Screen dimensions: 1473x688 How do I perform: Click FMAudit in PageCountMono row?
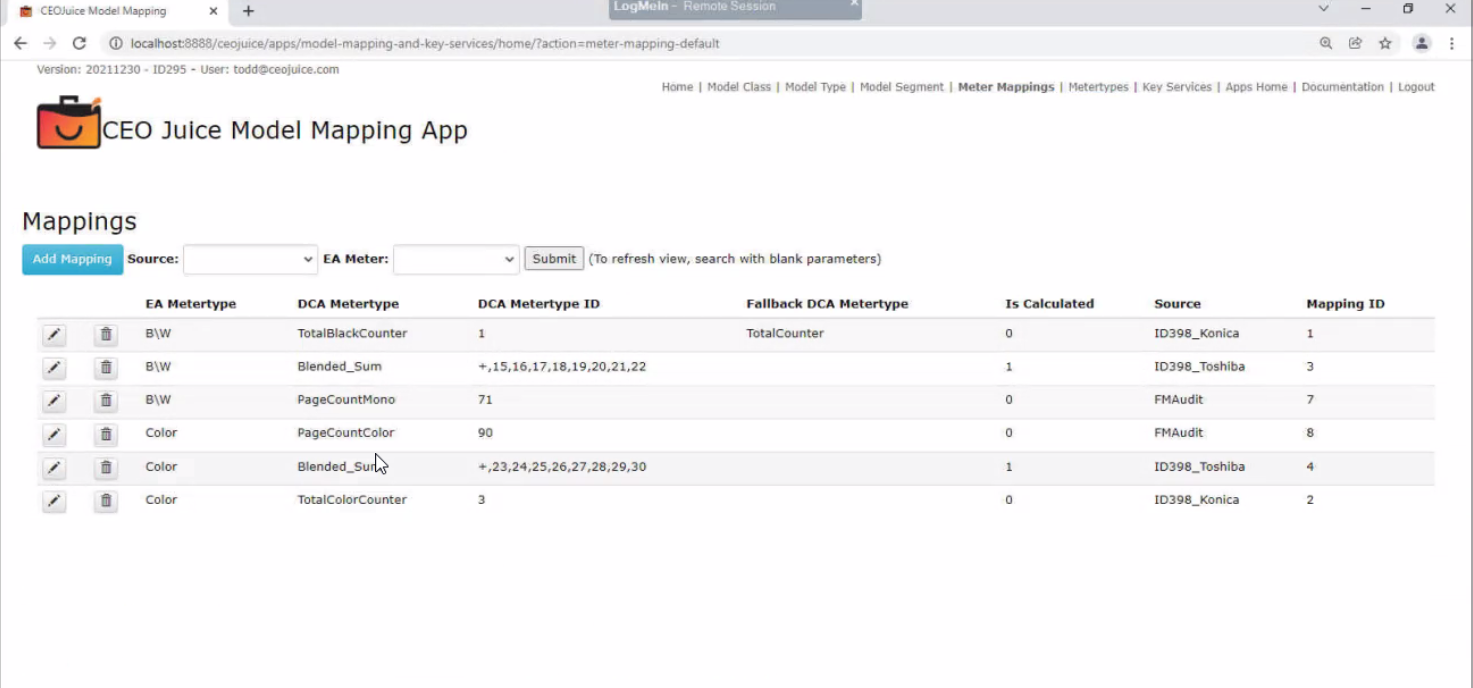[x=1179, y=400]
